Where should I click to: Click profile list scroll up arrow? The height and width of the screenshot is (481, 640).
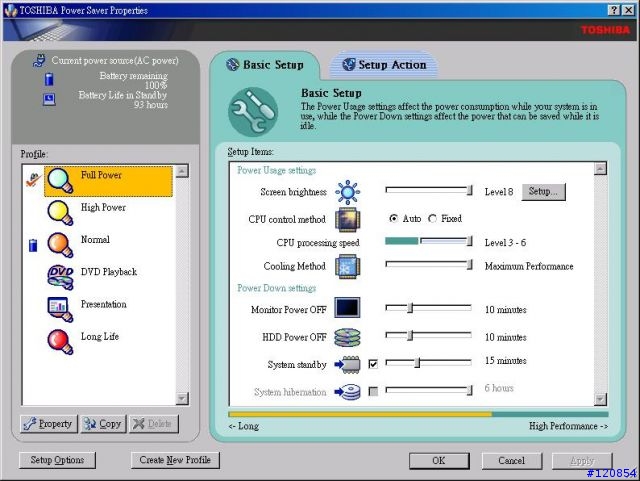click(182, 171)
